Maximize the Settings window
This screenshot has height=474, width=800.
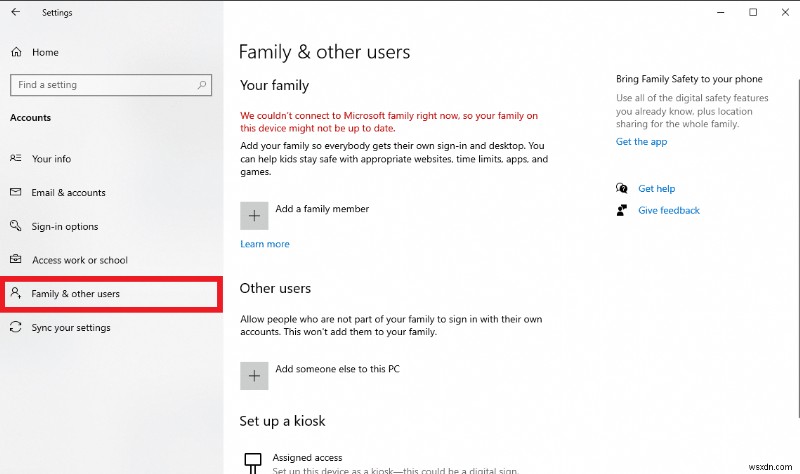point(753,12)
